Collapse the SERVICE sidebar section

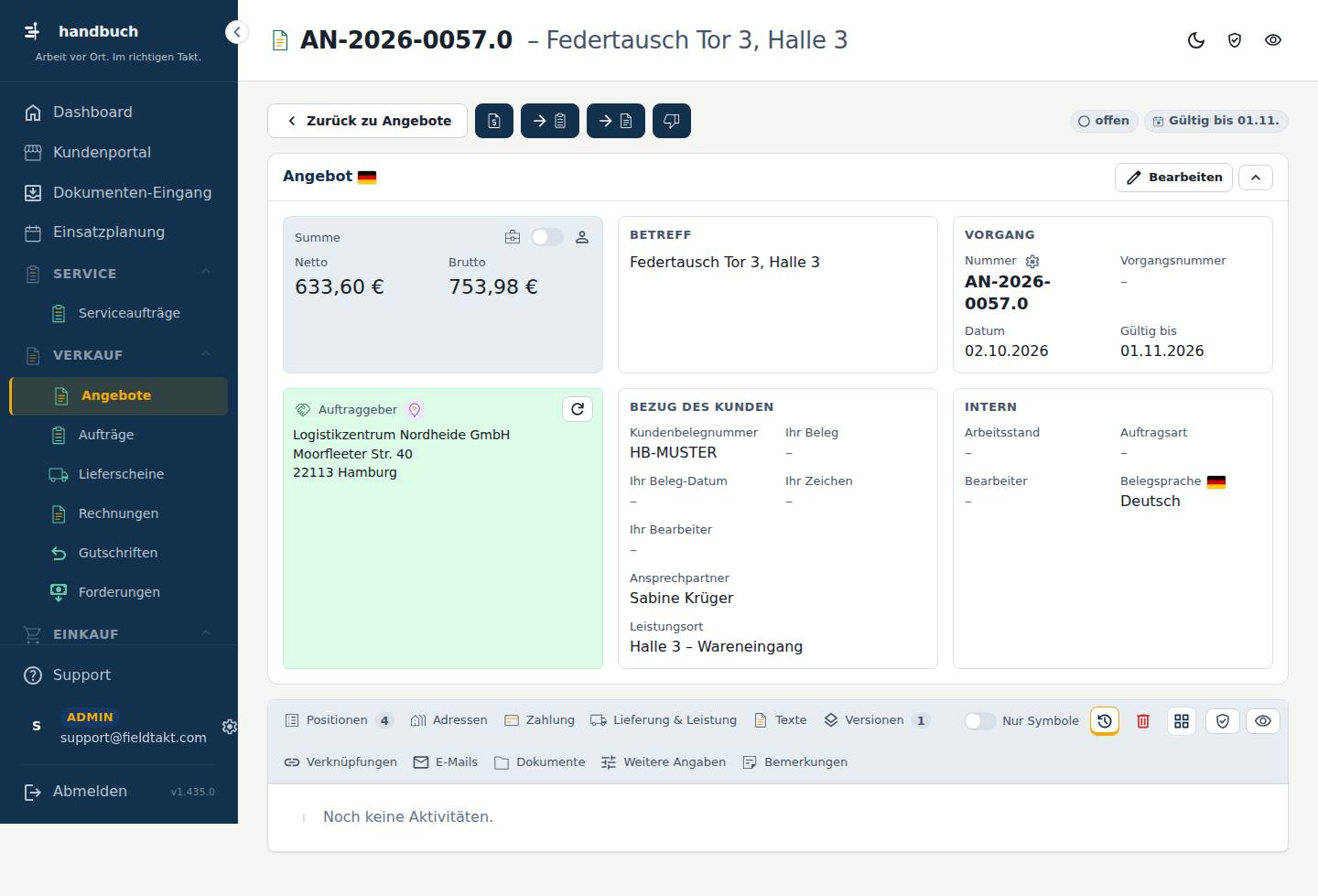(x=206, y=273)
